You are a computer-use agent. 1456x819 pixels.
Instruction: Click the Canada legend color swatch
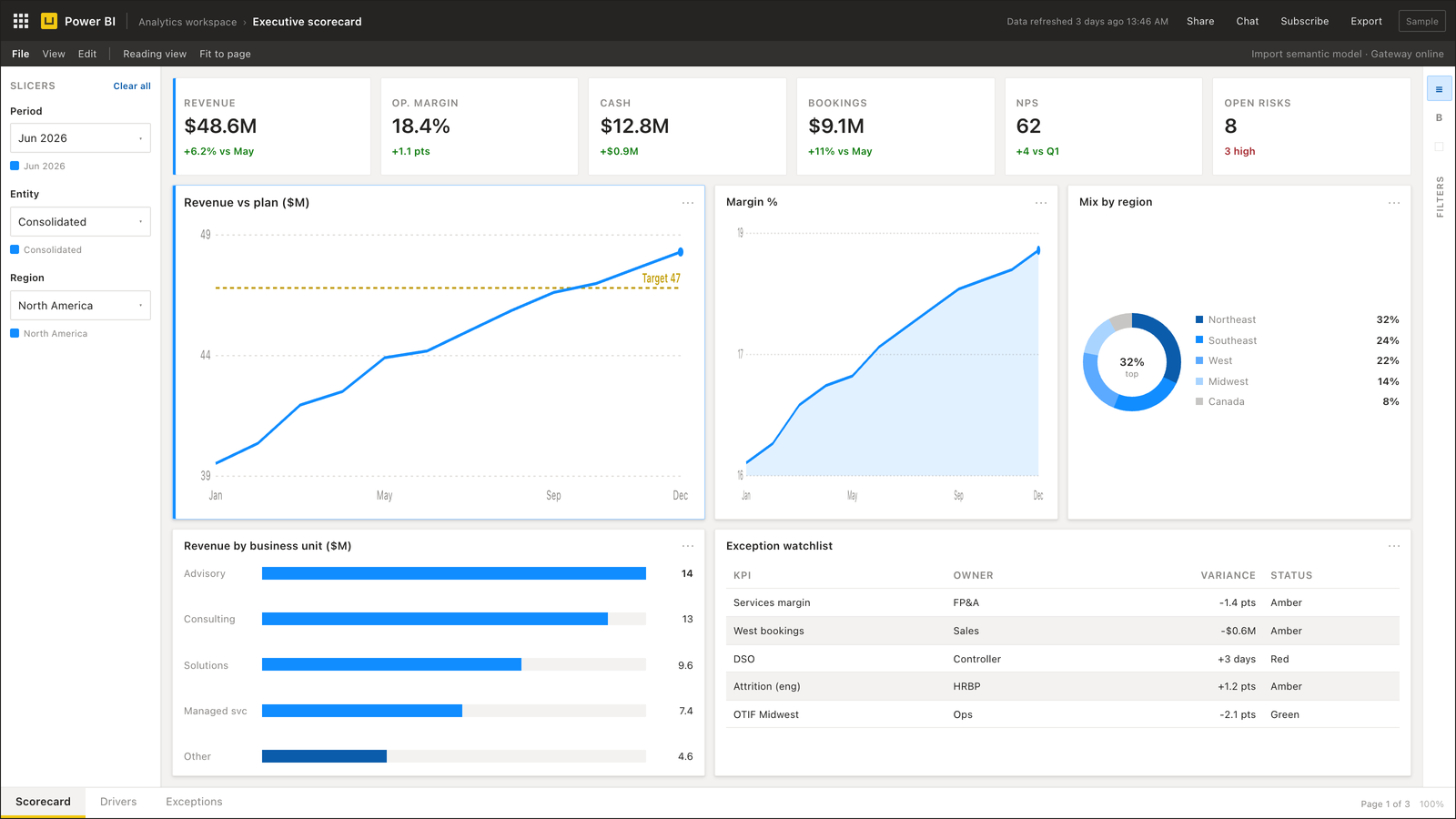(1199, 401)
